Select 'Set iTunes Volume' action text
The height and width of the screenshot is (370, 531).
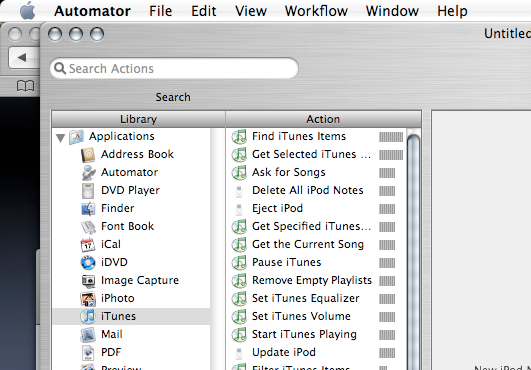pos(301,316)
